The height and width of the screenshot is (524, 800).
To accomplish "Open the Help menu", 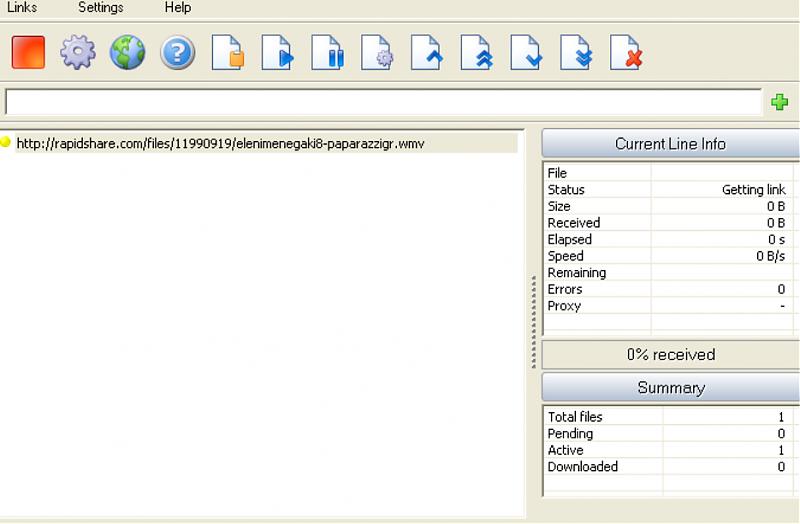I will tap(178, 7).
